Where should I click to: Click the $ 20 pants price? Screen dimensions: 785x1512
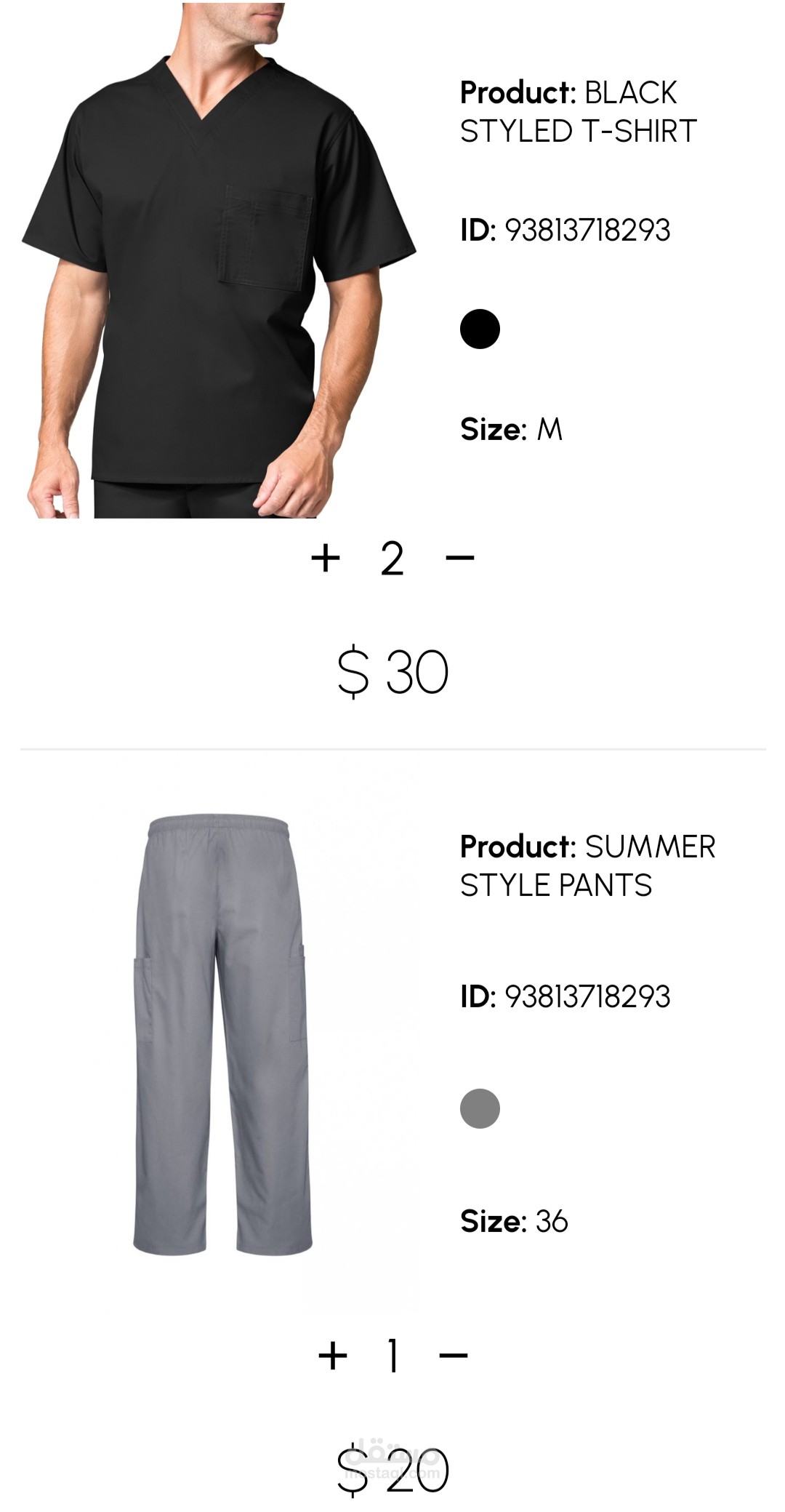pyautogui.click(x=392, y=1470)
